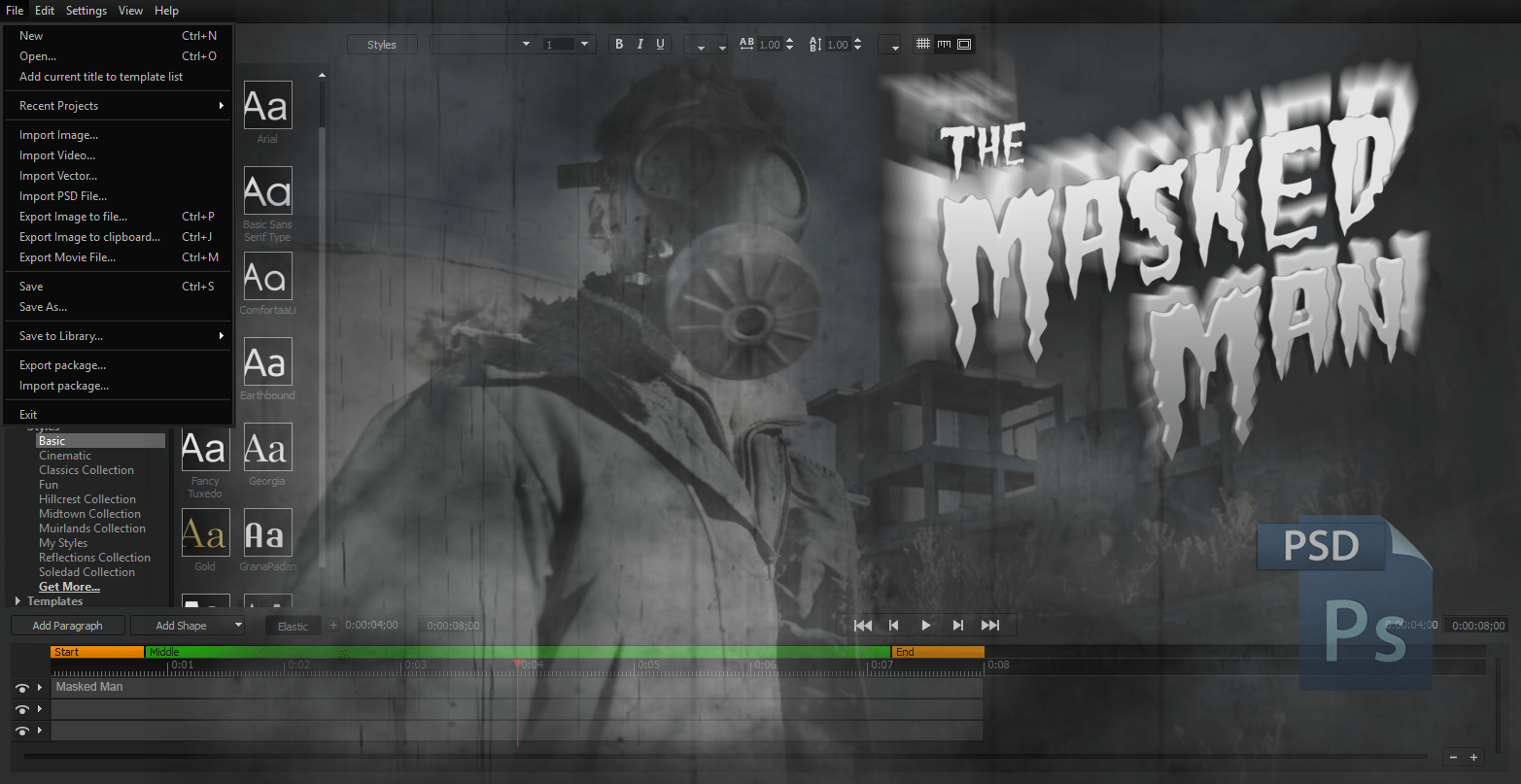Image resolution: width=1521 pixels, height=784 pixels.
Task: Click the line spacing icon
Action: click(815, 44)
